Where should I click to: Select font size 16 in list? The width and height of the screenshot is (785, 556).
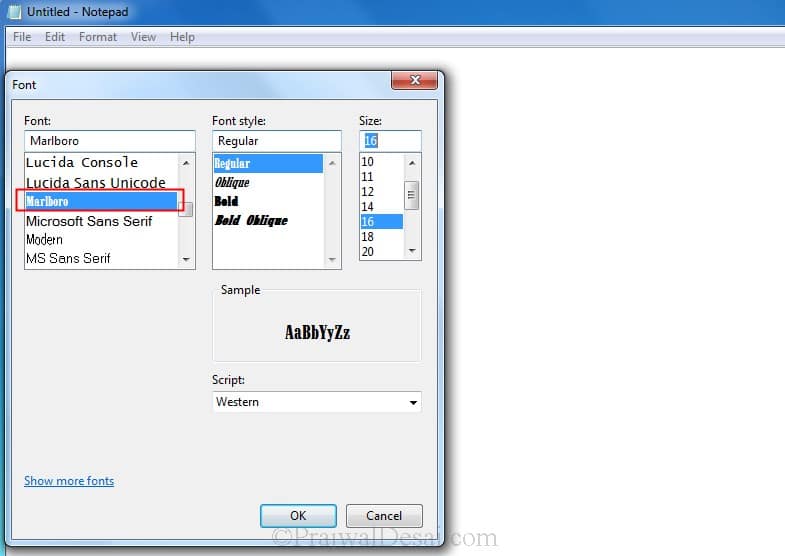(381, 222)
